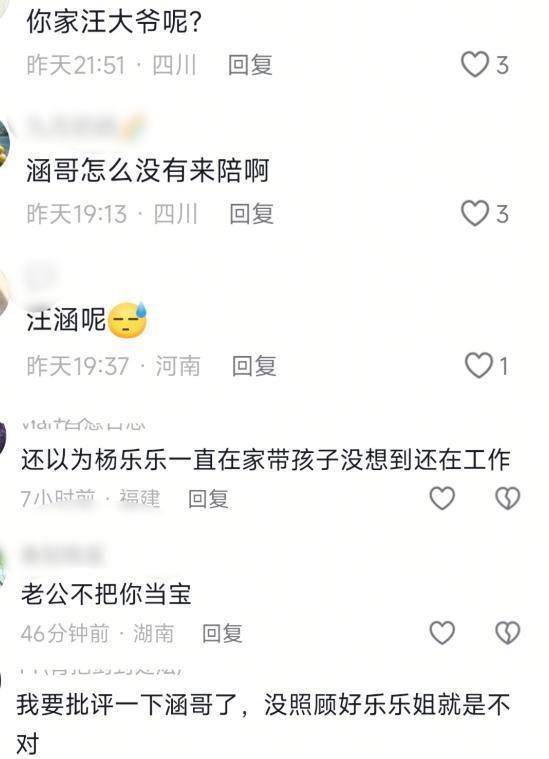Select comment text 还以为杨乐乐一直在家带孩子
Viewport: 549px width, 759px height.
[180, 459]
